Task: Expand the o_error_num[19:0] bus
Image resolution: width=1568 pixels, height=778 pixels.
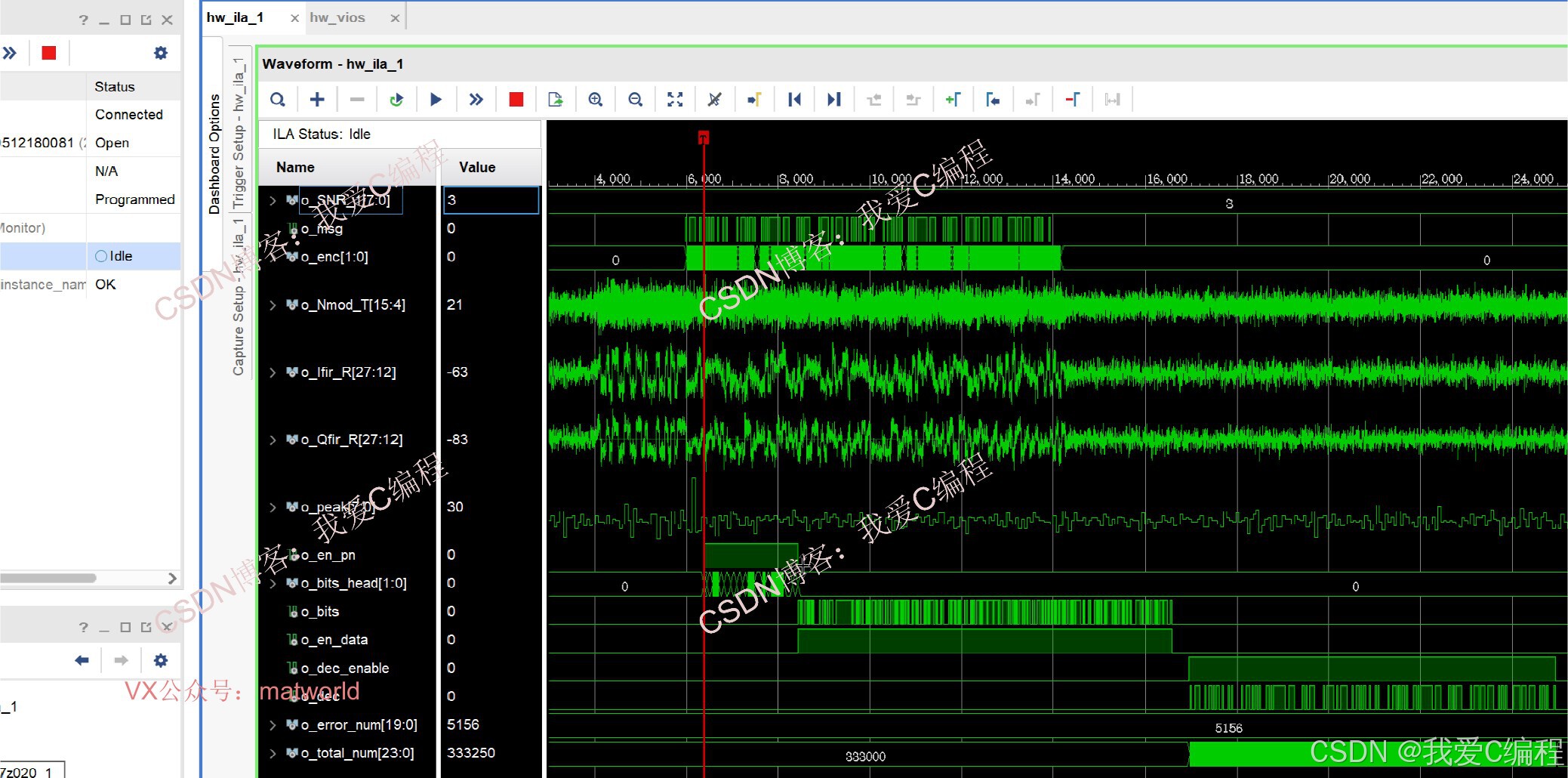Action: [273, 725]
